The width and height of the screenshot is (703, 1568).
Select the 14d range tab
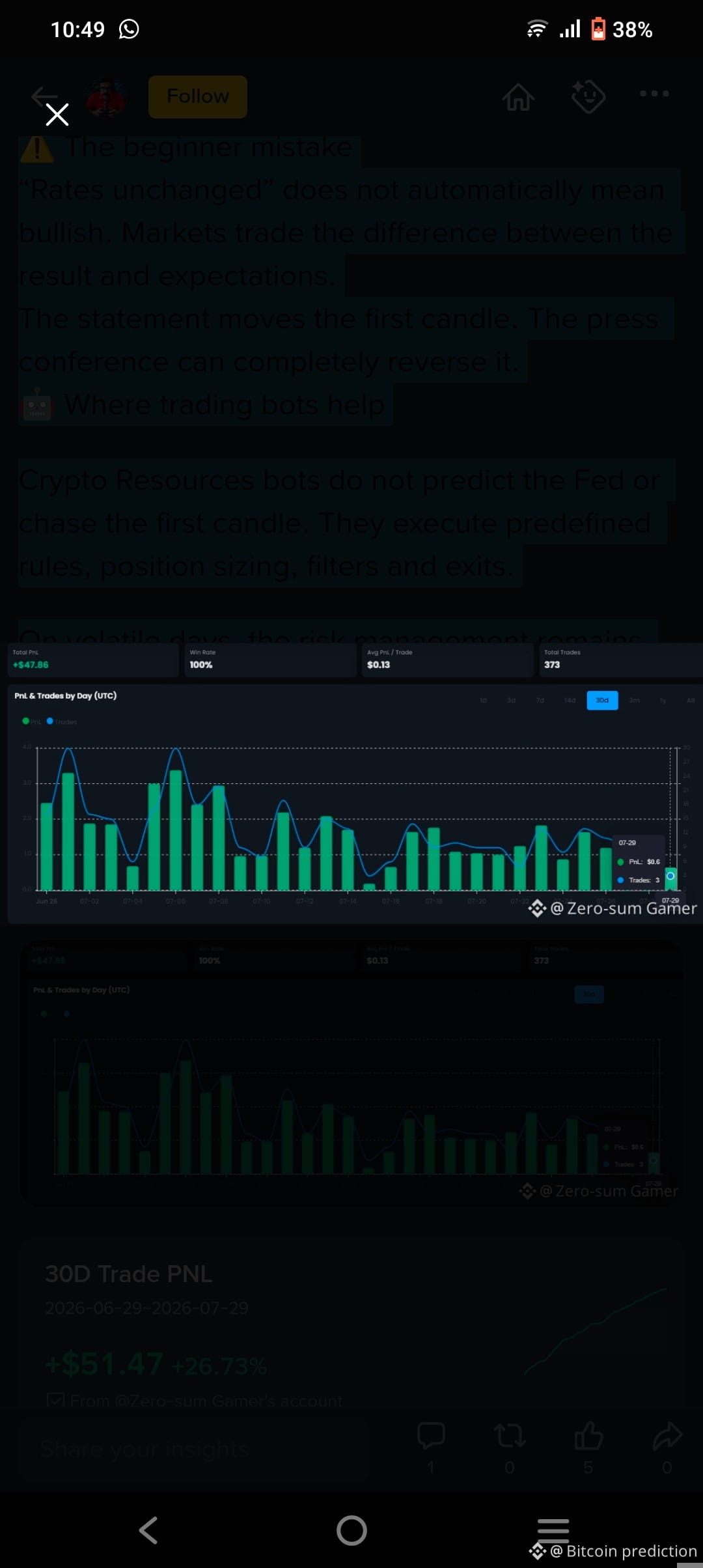570,700
